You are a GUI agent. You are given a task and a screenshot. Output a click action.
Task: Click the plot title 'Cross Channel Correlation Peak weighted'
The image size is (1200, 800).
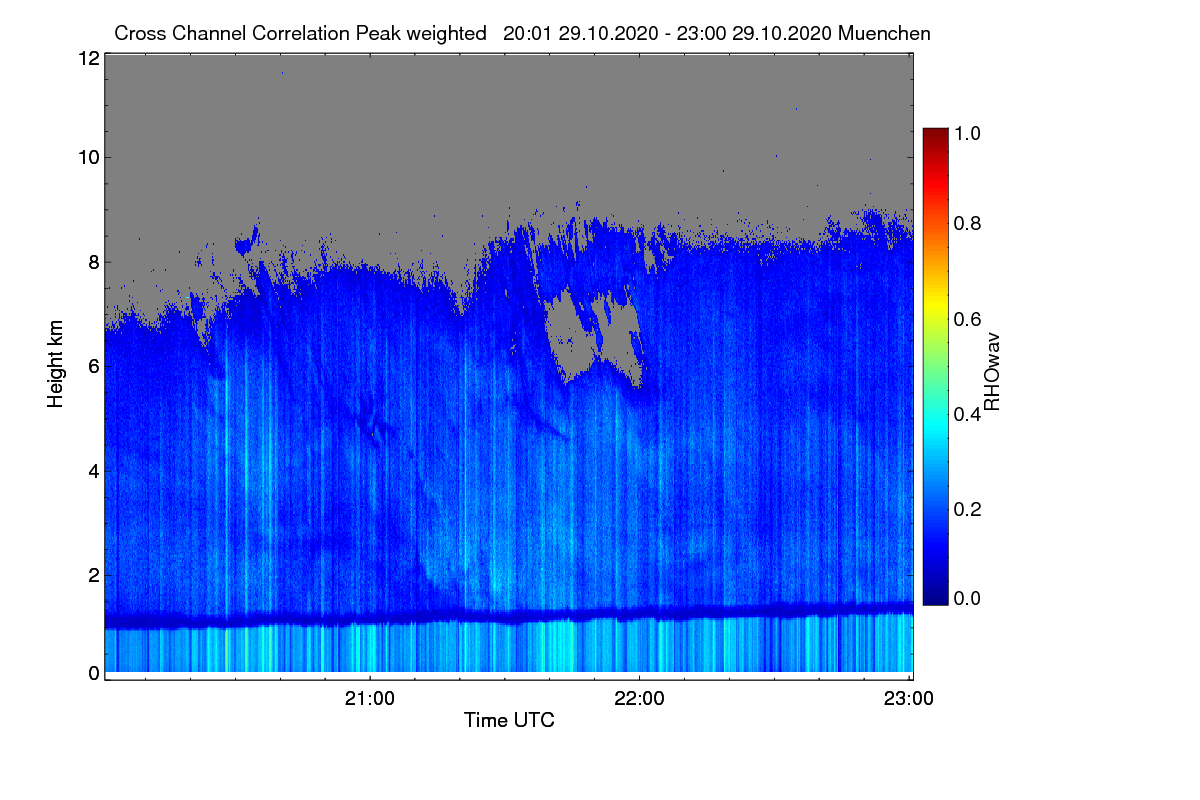pyautogui.click(x=301, y=33)
